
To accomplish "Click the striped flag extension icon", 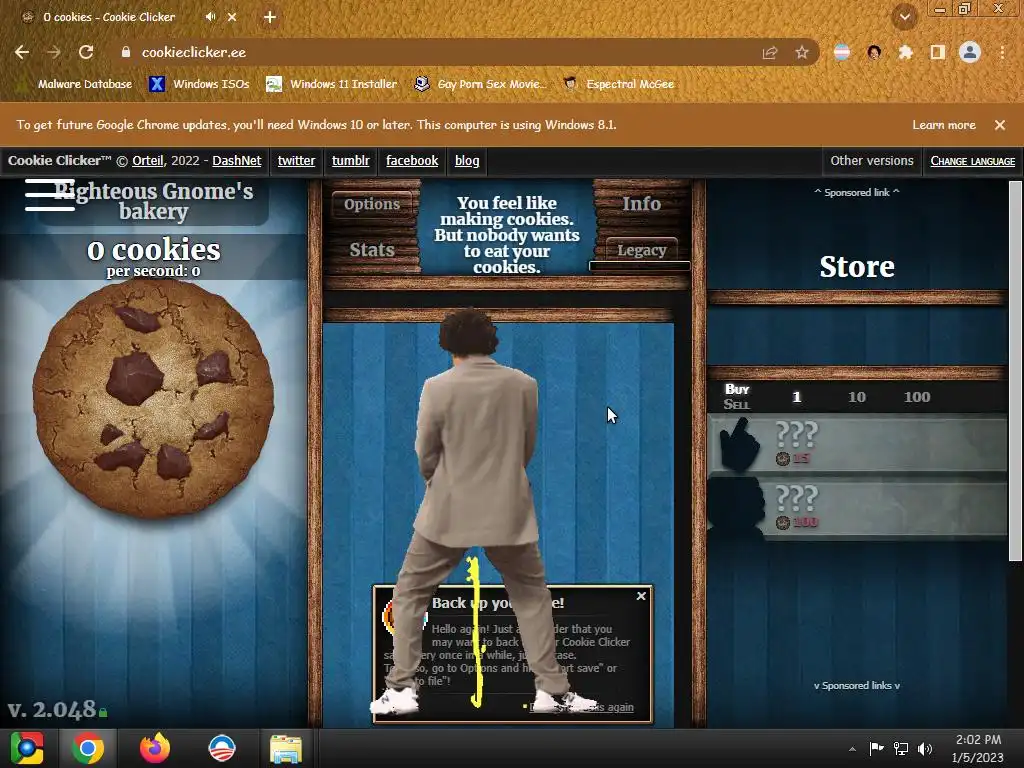I will (x=842, y=52).
